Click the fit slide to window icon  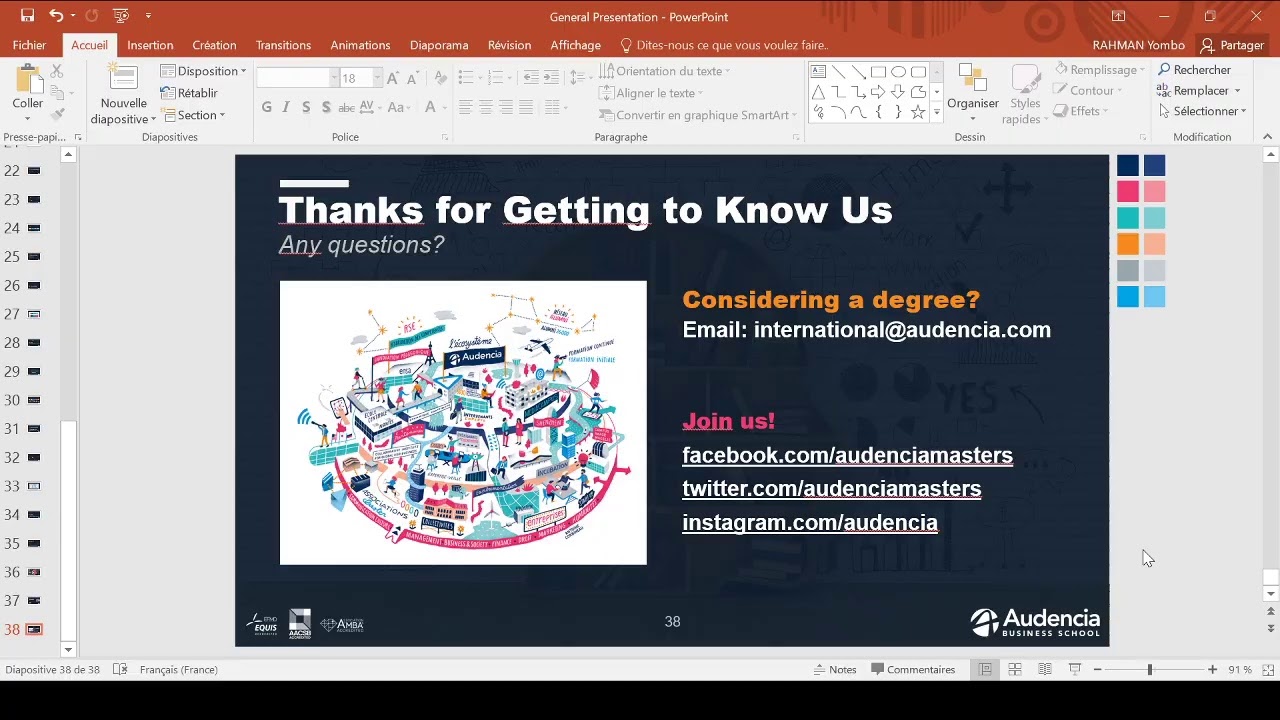click(x=1268, y=670)
